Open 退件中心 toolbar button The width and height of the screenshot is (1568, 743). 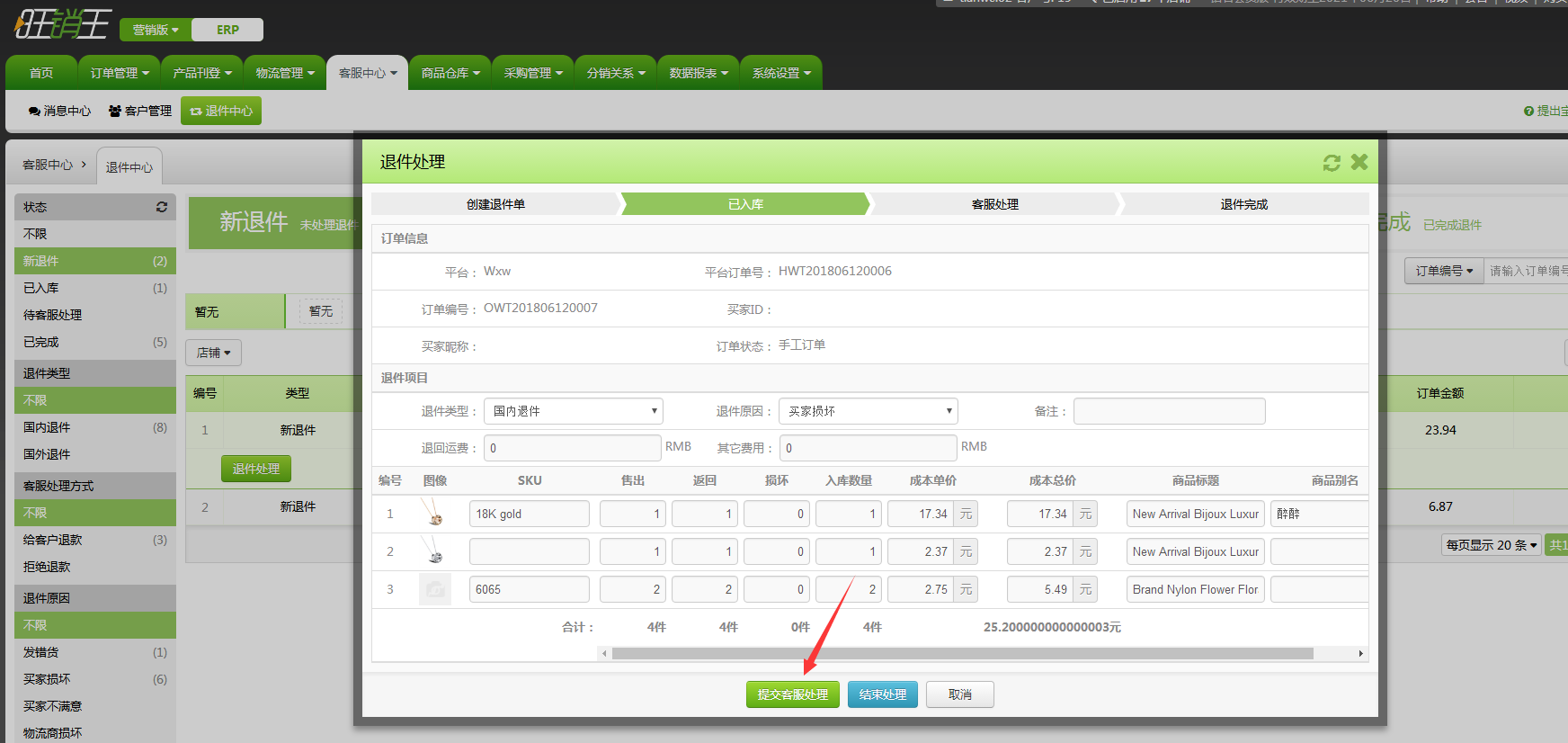coord(221,111)
